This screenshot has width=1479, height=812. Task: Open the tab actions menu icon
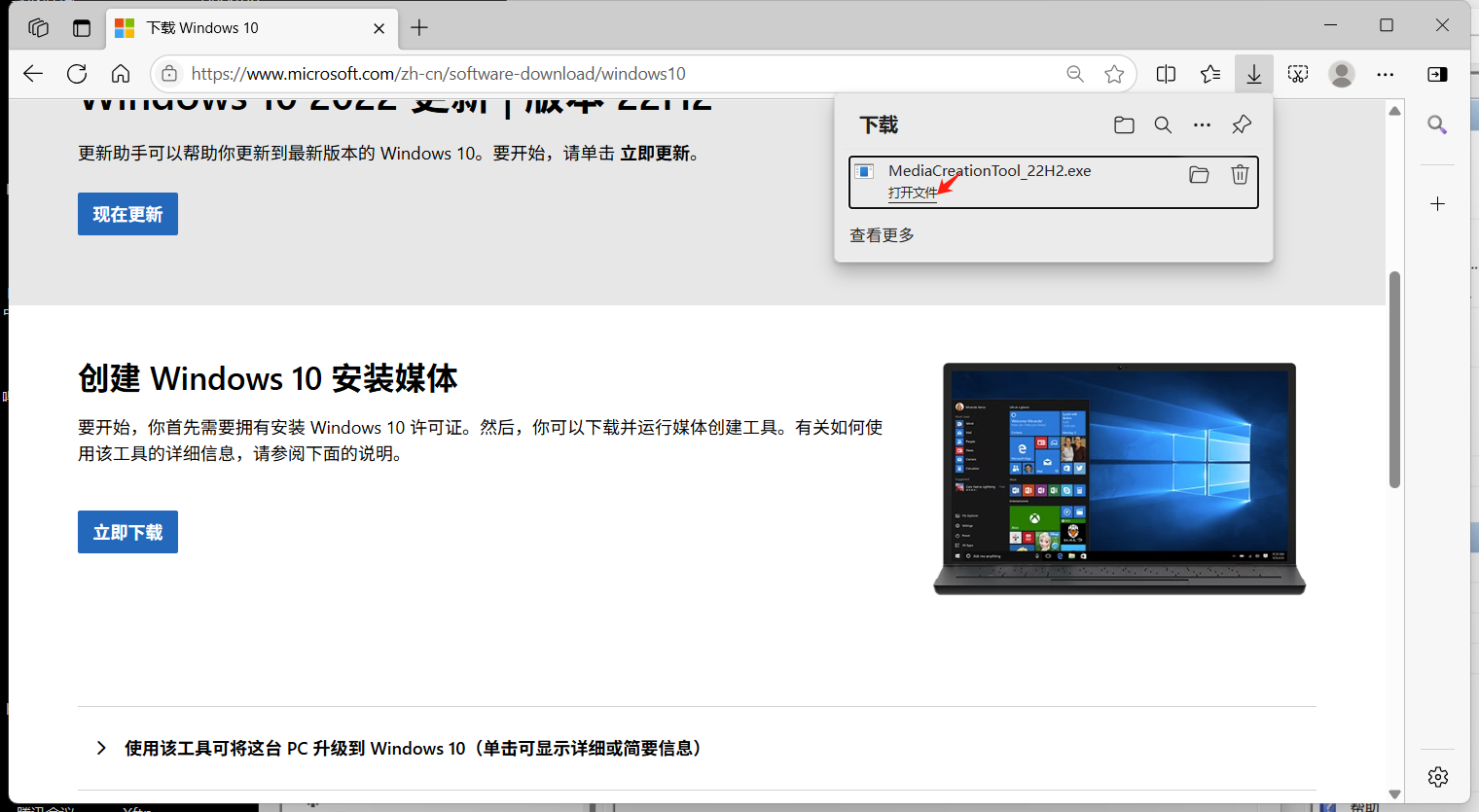pyautogui.click(x=82, y=27)
